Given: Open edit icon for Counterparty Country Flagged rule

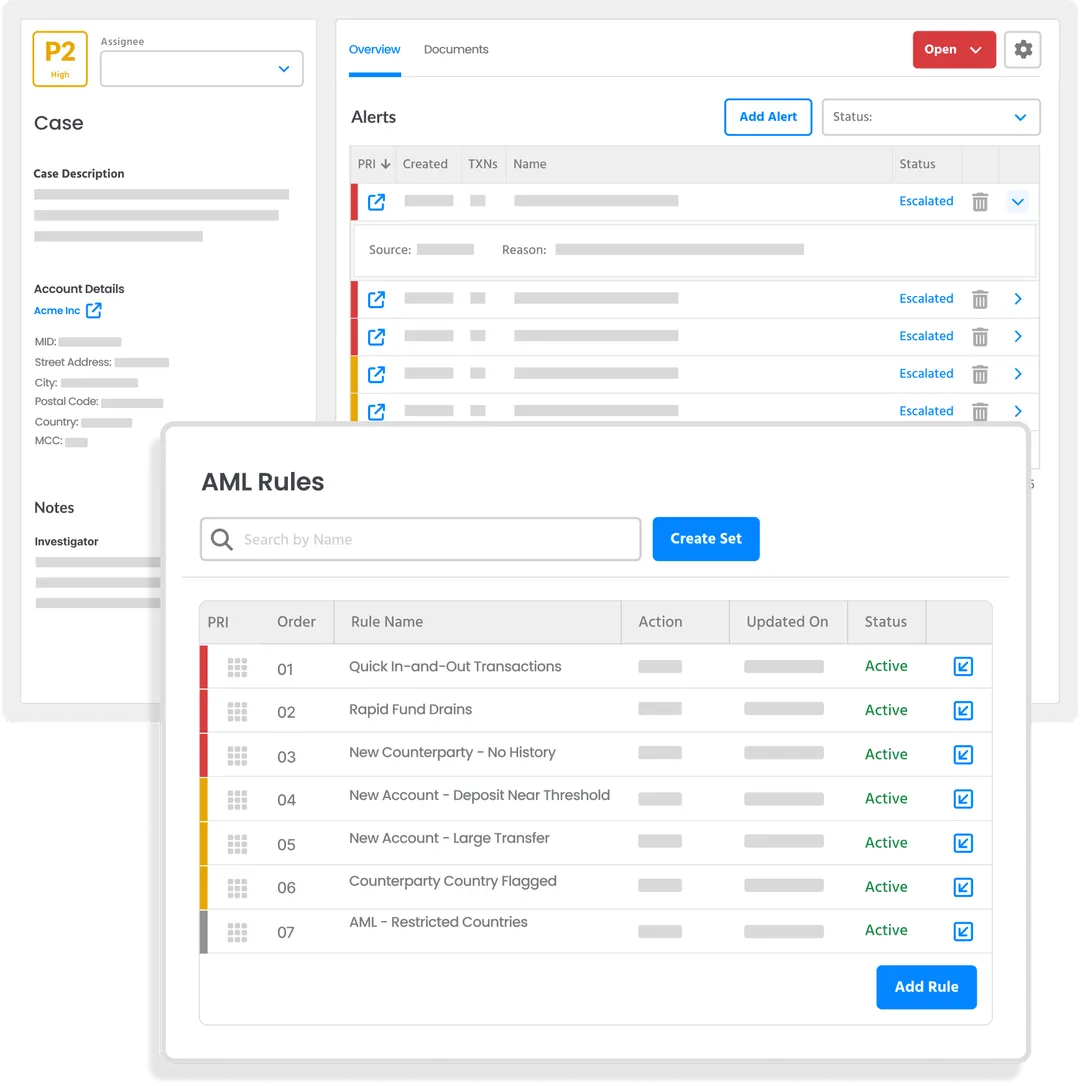Looking at the screenshot, I should (963, 887).
